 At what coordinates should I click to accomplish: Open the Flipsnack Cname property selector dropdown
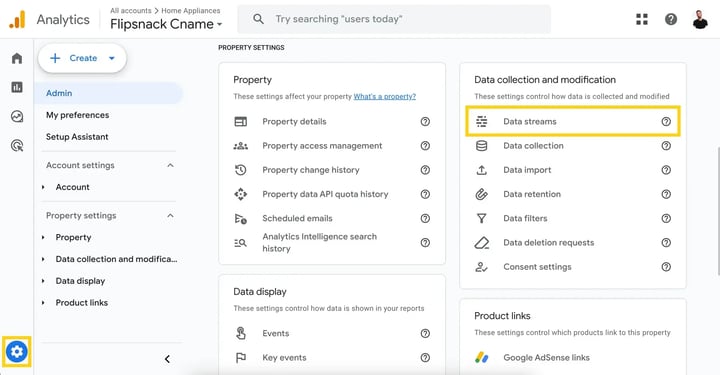tap(166, 24)
